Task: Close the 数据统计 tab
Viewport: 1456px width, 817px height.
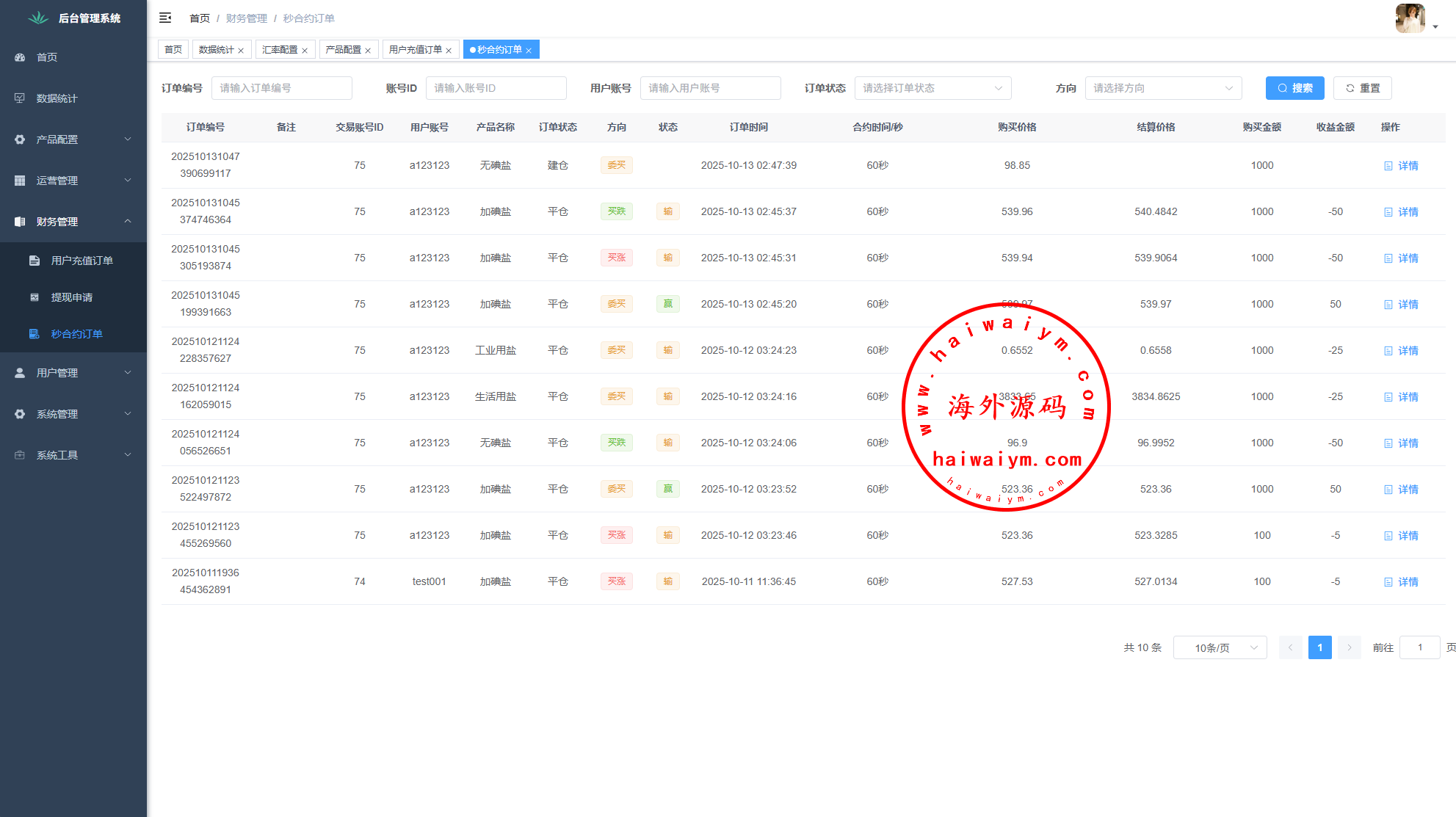Action: click(241, 51)
